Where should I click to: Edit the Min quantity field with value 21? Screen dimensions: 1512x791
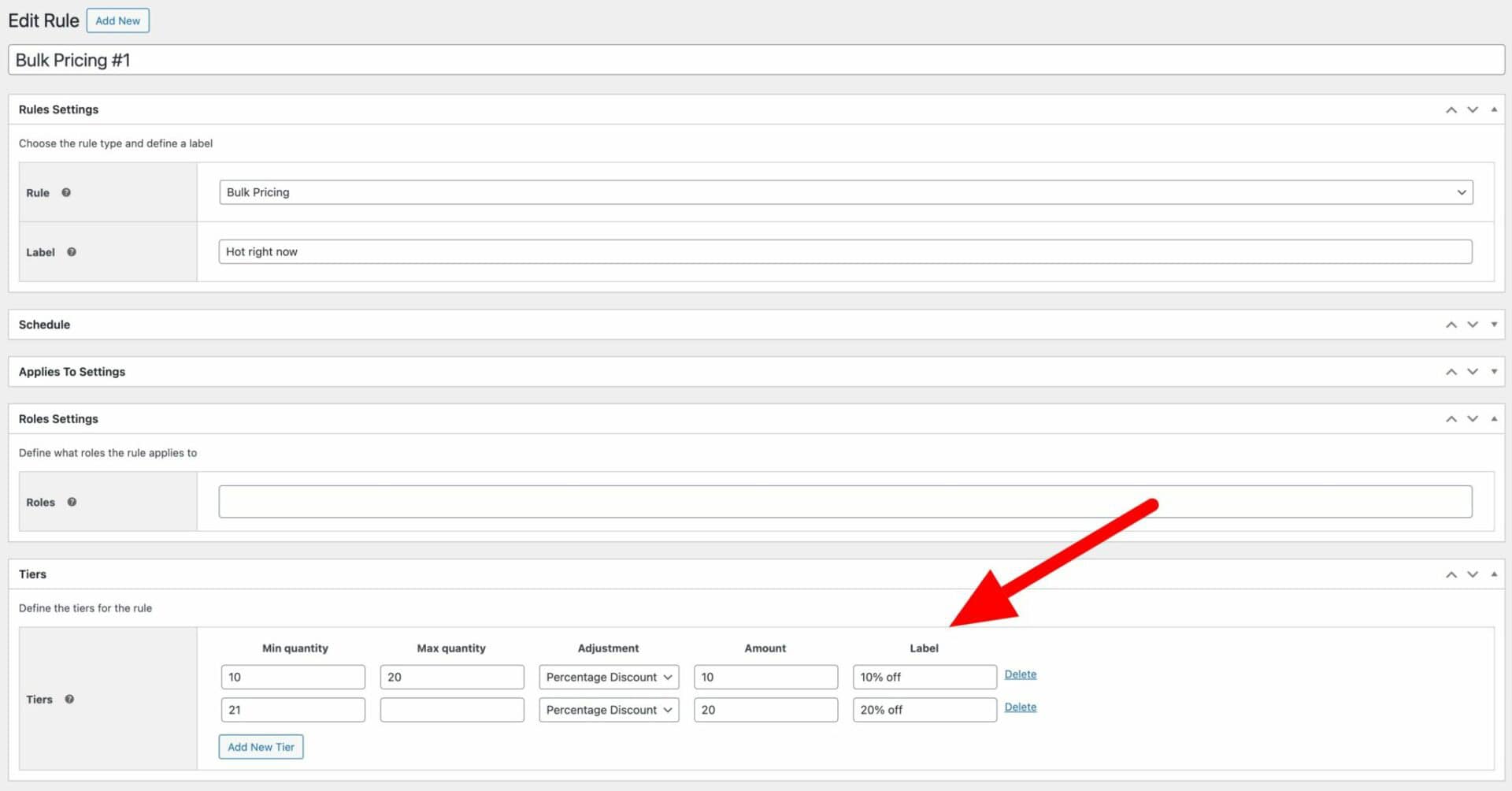click(x=293, y=710)
